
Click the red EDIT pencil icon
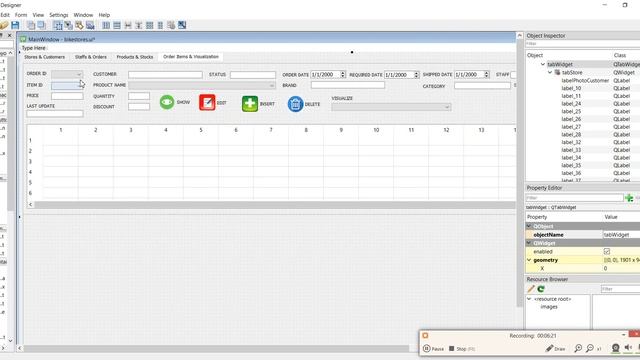tap(207, 102)
